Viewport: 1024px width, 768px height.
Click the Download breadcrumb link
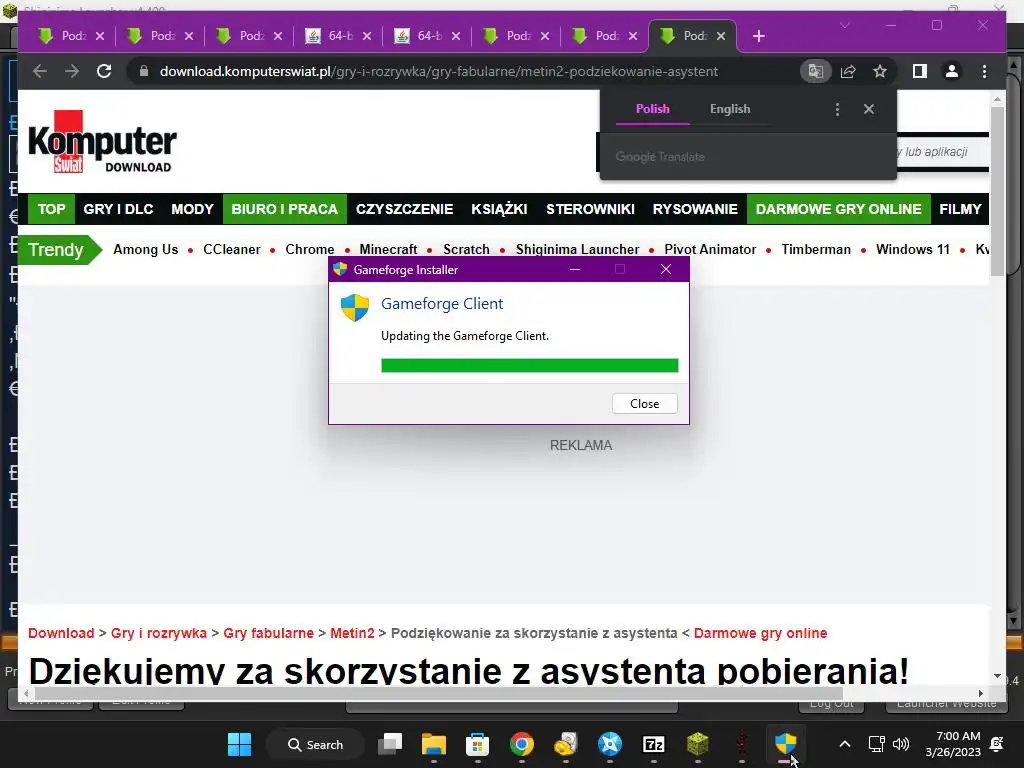[61, 633]
